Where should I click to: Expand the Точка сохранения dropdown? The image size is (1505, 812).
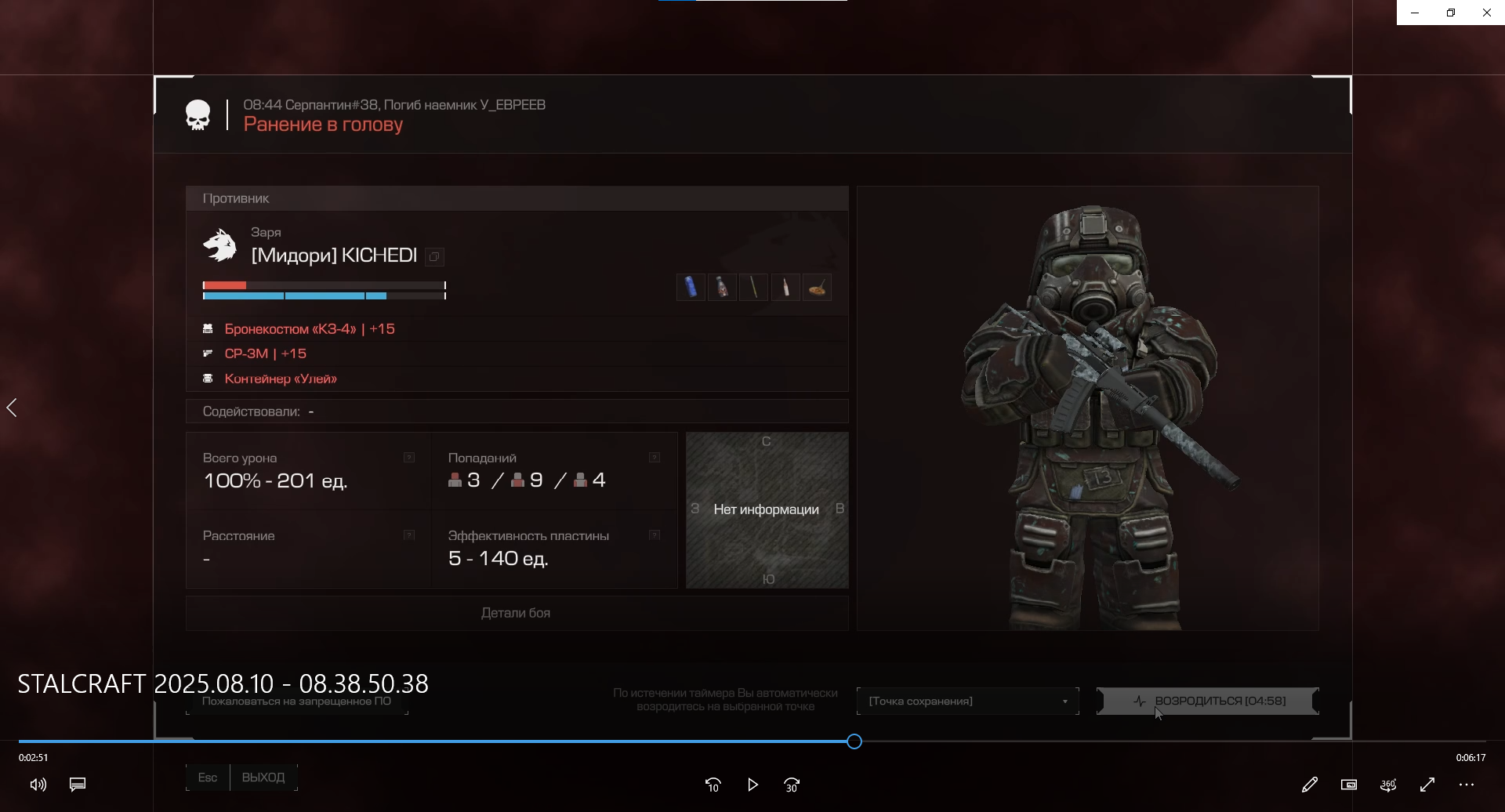click(968, 701)
